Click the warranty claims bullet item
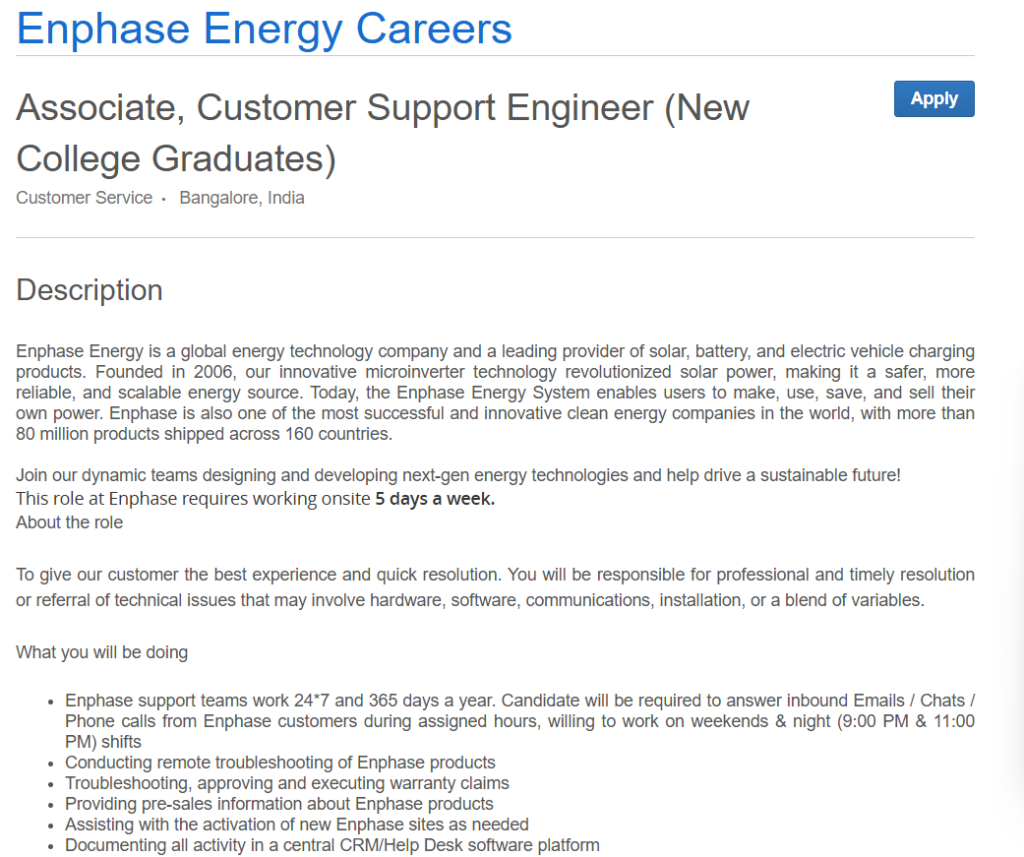Viewport: 1024px width, 857px height. [287, 783]
